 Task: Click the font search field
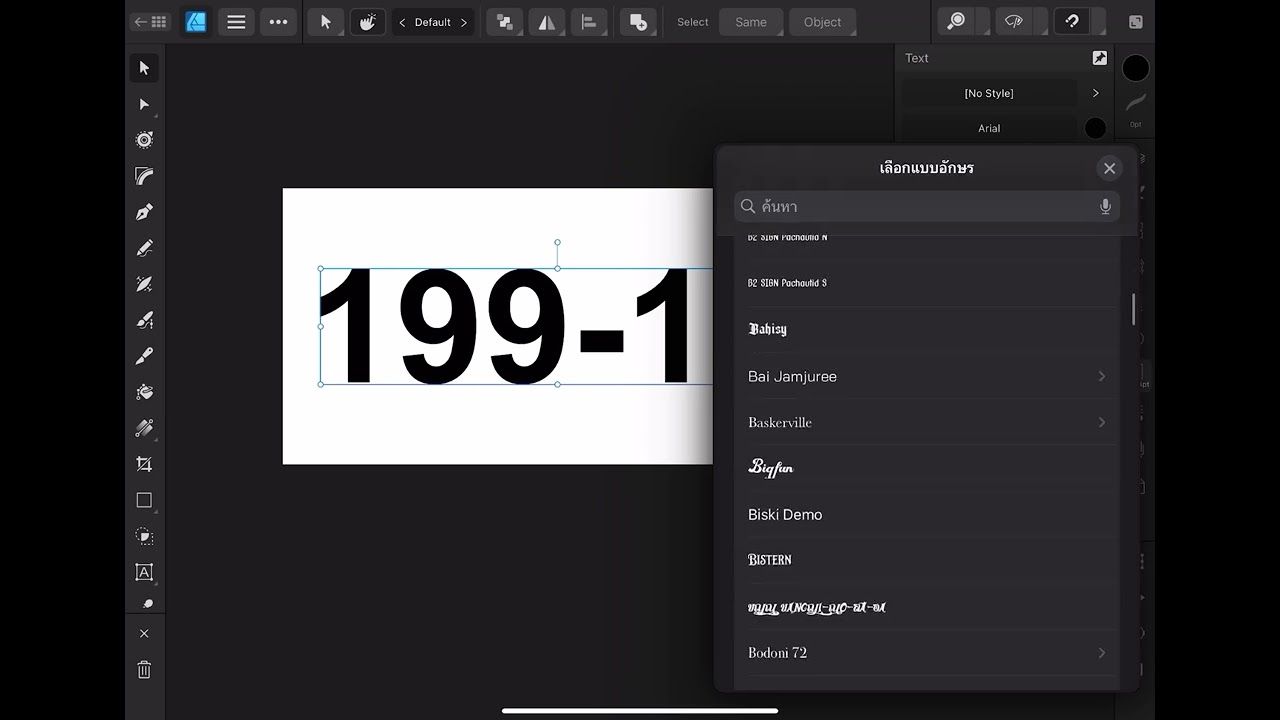tap(927, 206)
